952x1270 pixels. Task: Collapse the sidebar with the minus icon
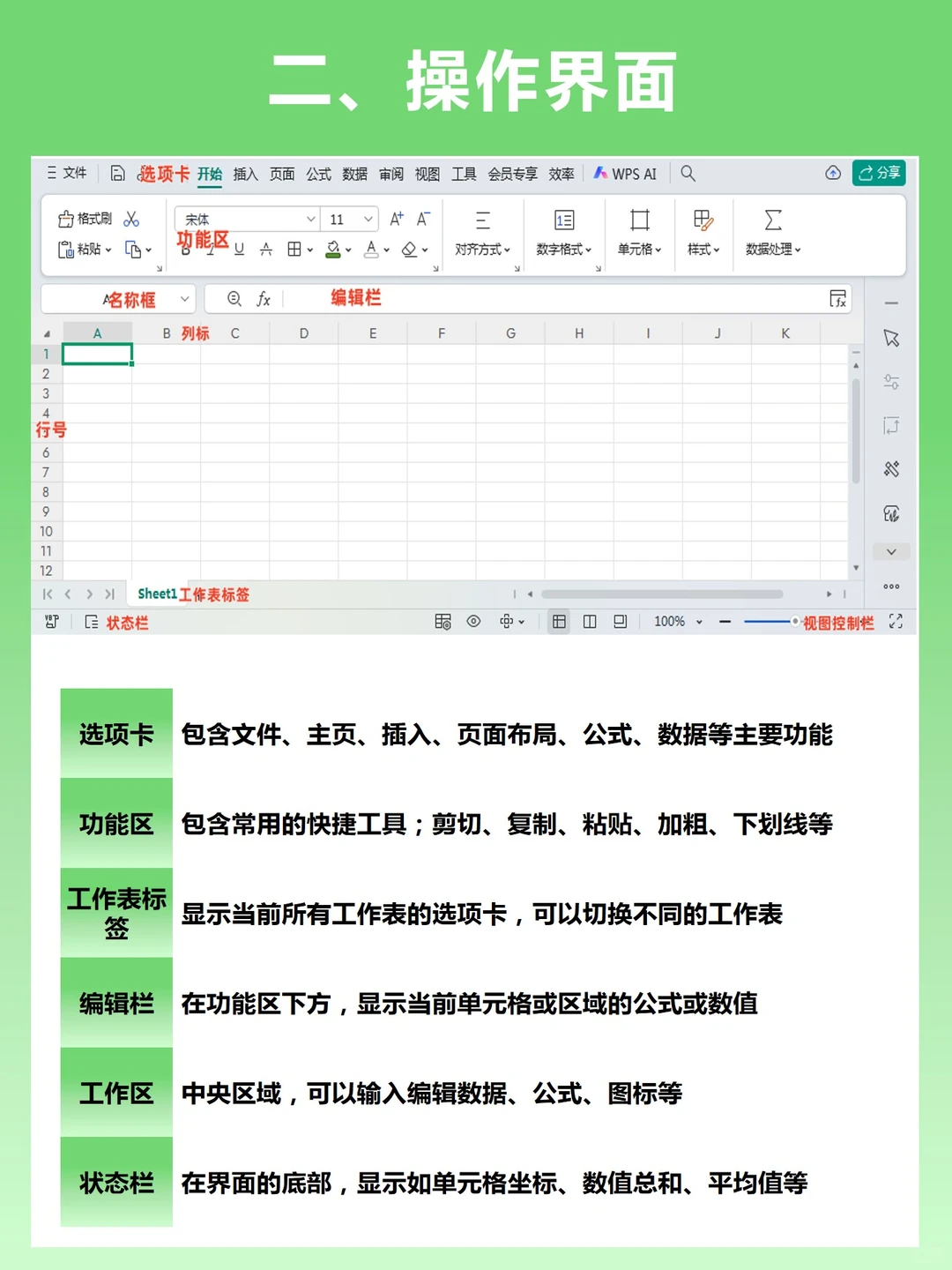pos(891,303)
